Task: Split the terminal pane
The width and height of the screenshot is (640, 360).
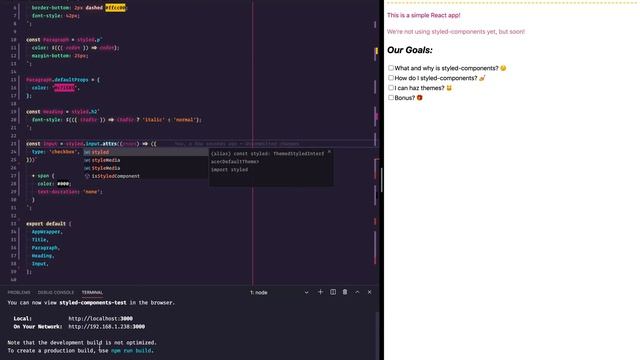Action: (x=333, y=292)
